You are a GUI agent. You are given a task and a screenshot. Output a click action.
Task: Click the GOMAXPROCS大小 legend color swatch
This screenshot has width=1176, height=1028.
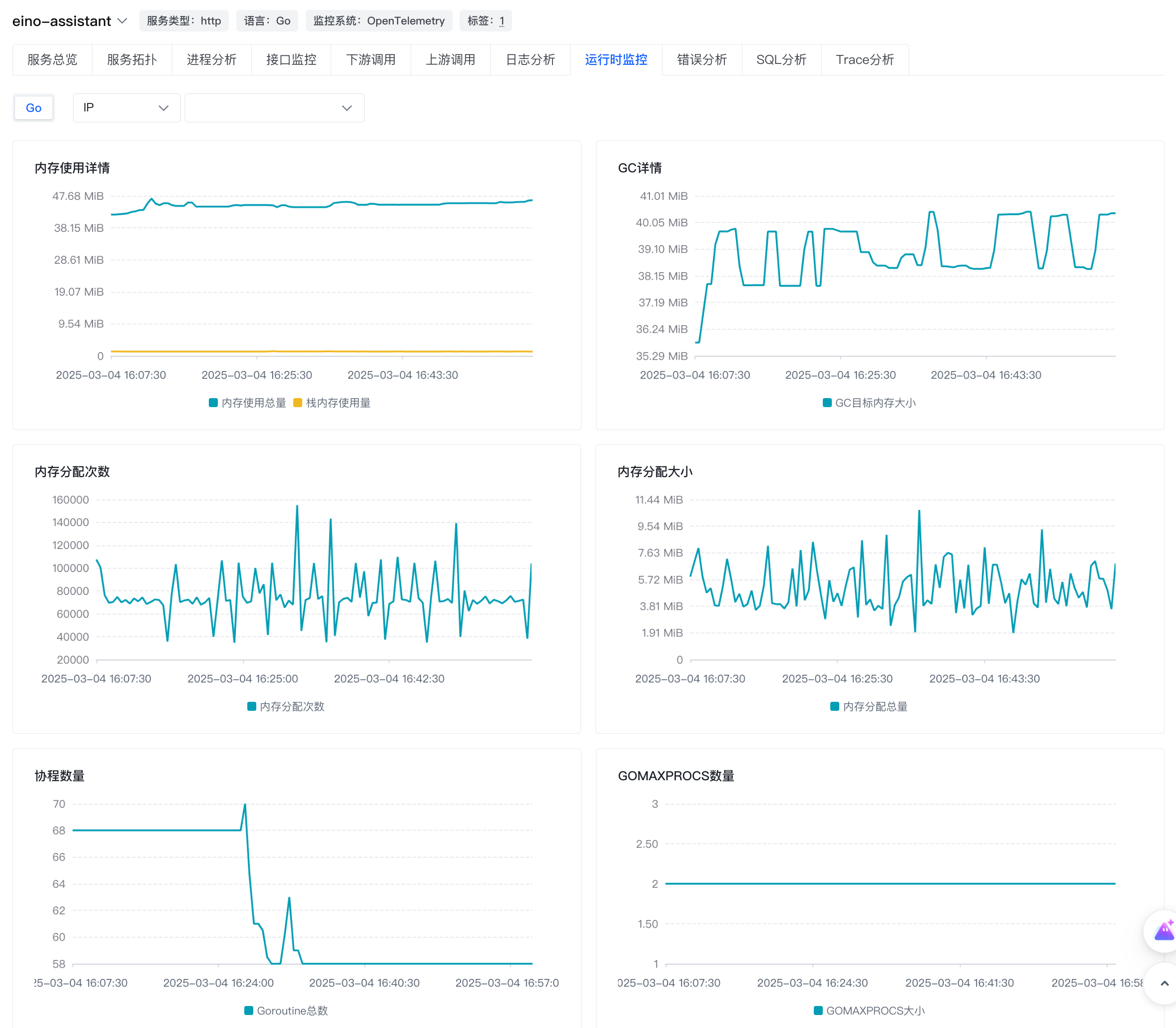[819, 1010]
